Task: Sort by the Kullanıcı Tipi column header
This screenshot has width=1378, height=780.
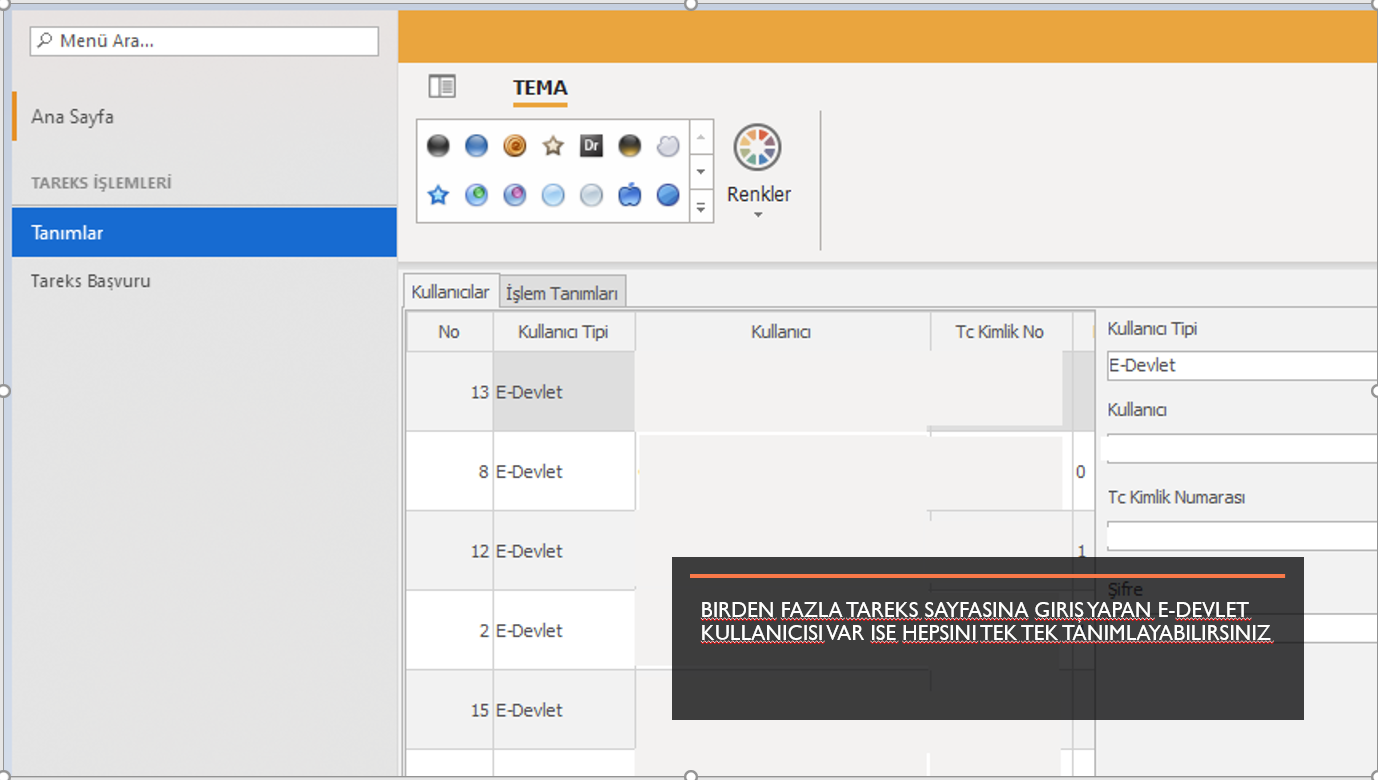Action: point(563,332)
